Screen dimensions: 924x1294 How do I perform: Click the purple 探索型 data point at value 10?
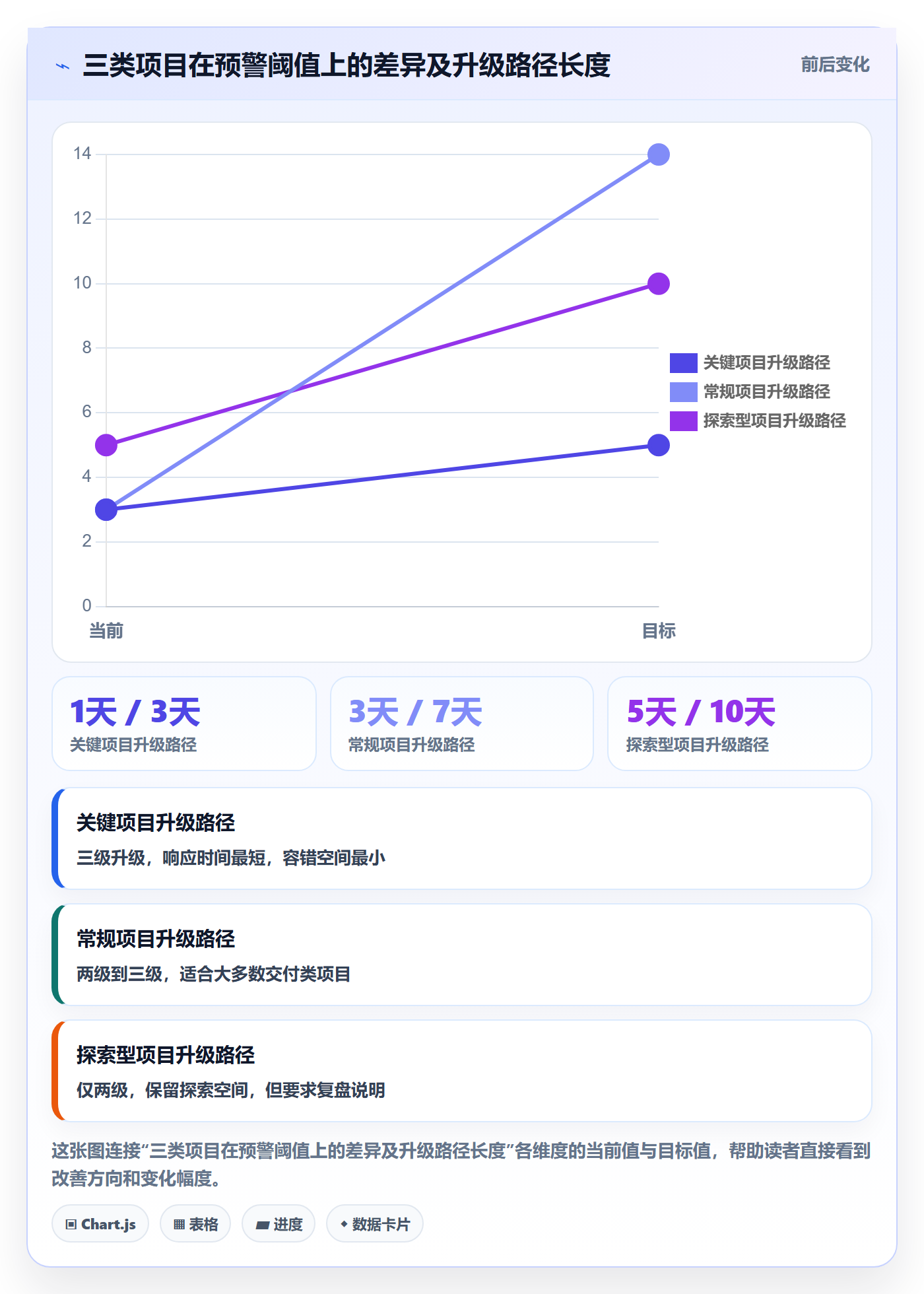(659, 284)
